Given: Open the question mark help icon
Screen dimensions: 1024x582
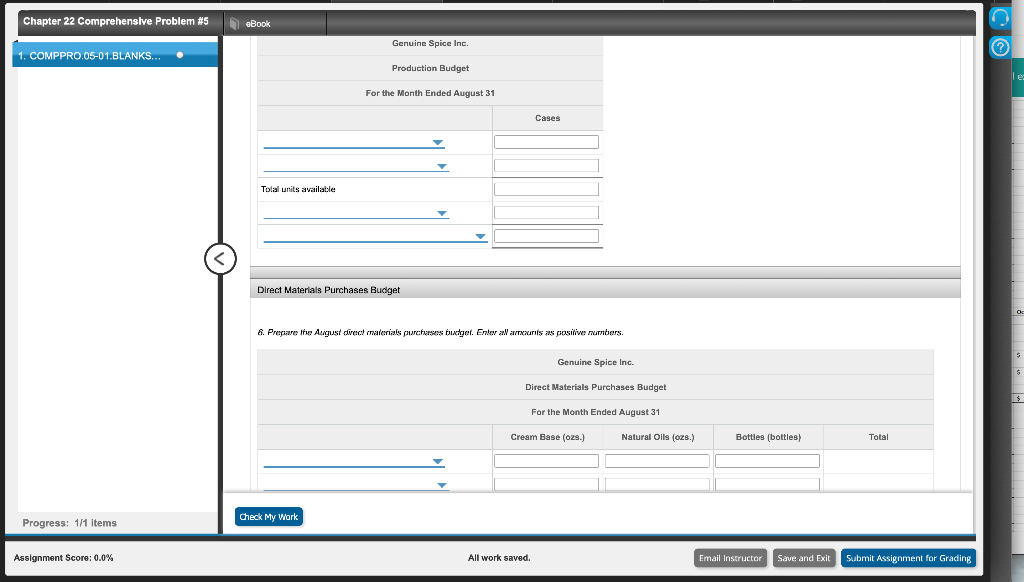Looking at the screenshot, I should 1000,47.
